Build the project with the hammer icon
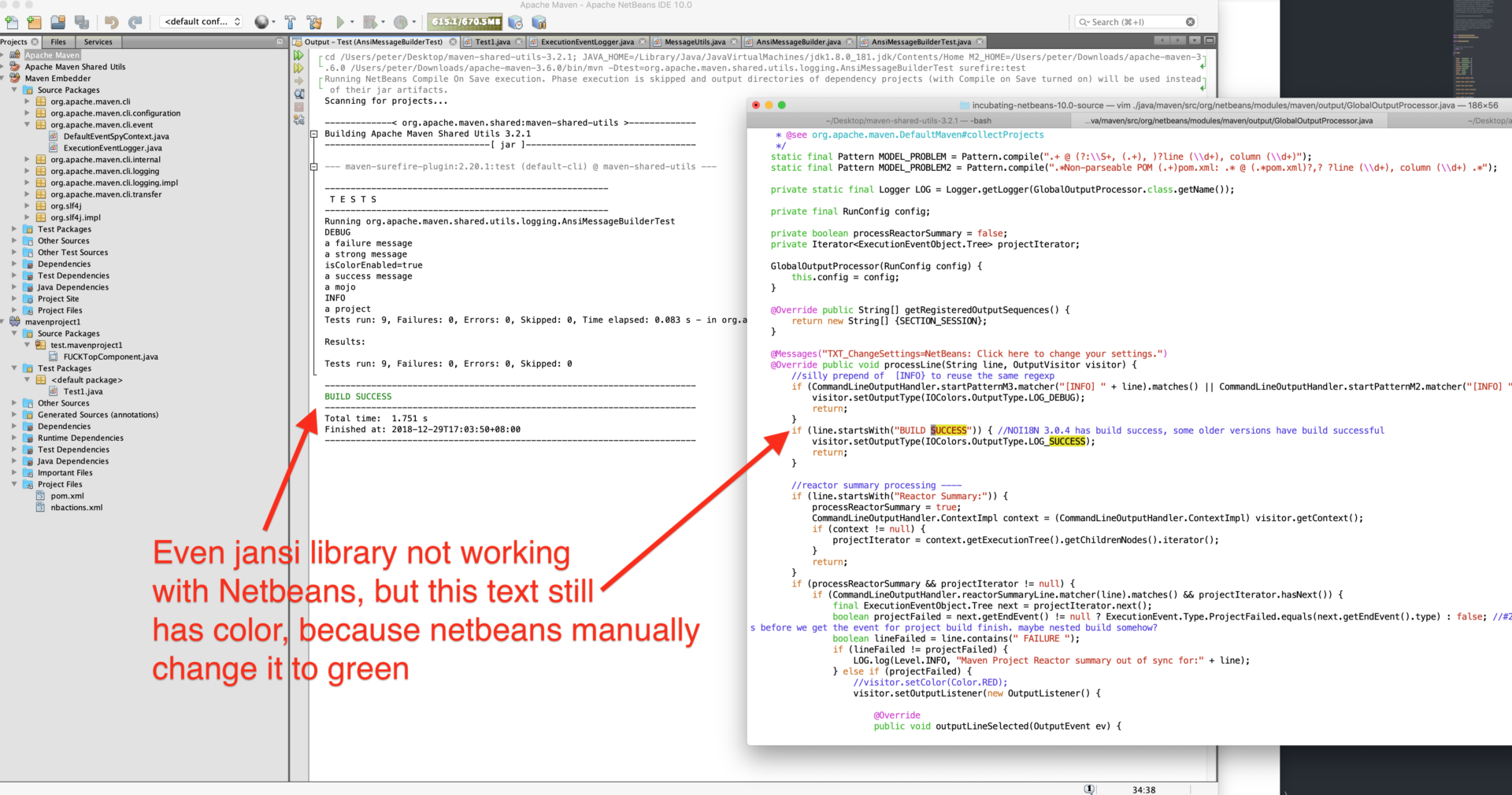 pos(290,21)
